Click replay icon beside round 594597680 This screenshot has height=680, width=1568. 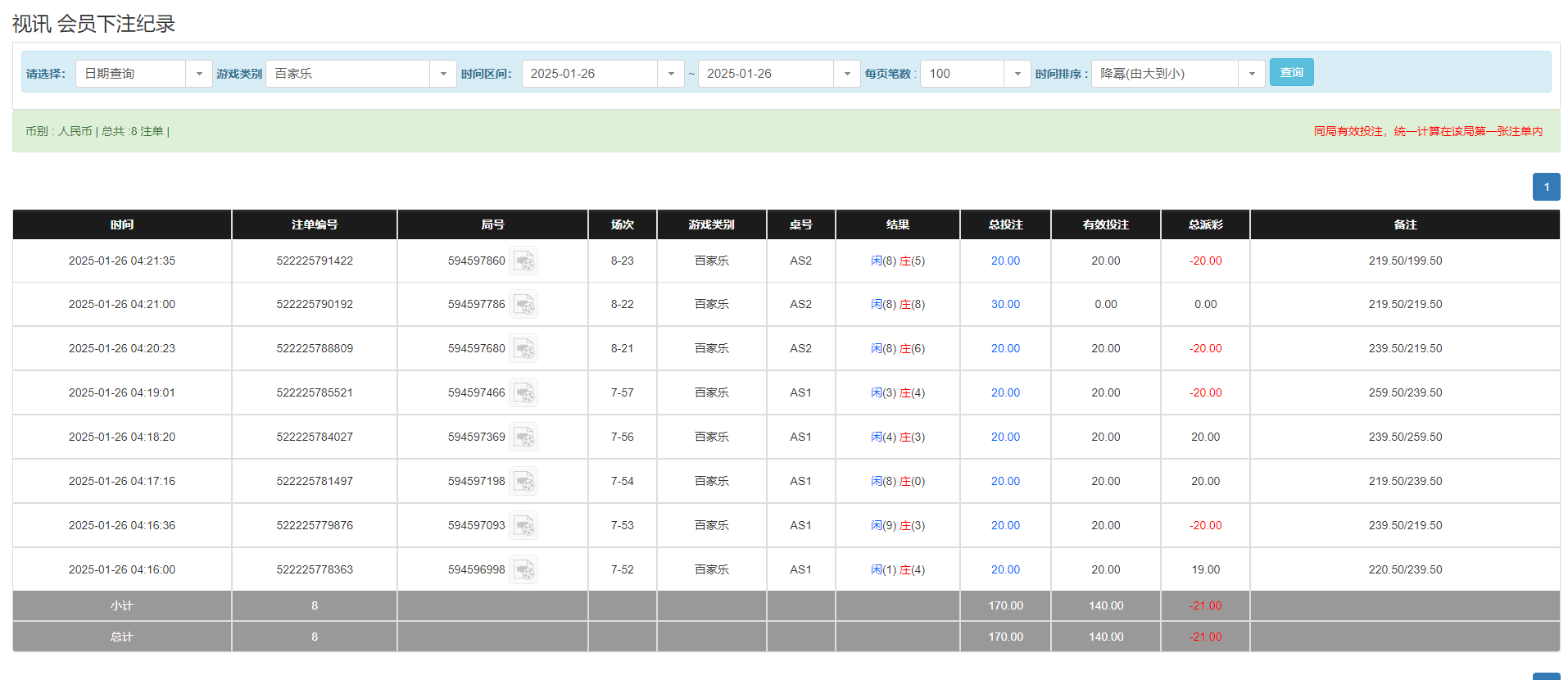click(x=523, y=349)
